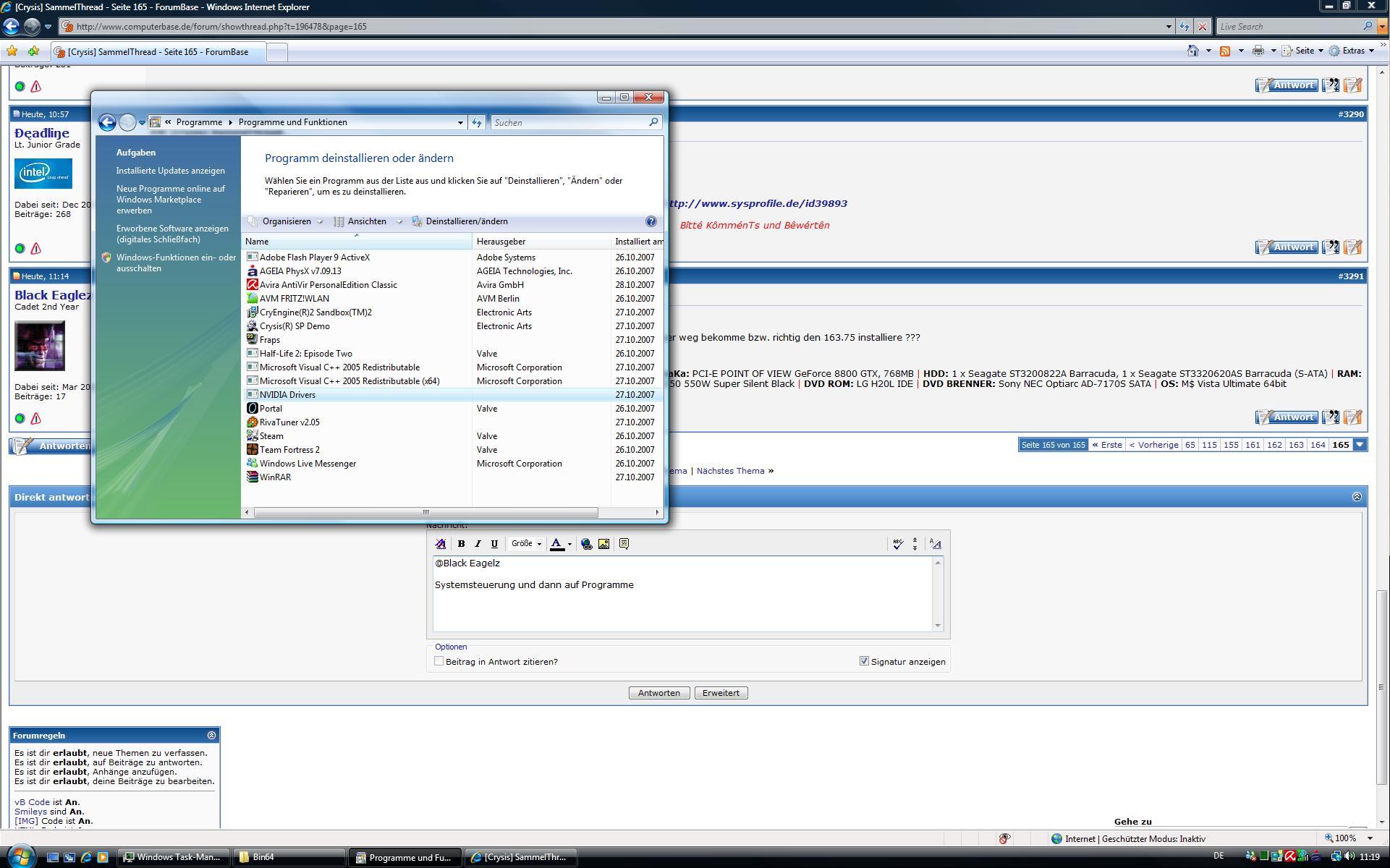The image size is (1390, 868).
Task: Click the insert image icon
Action: [603, 544]
